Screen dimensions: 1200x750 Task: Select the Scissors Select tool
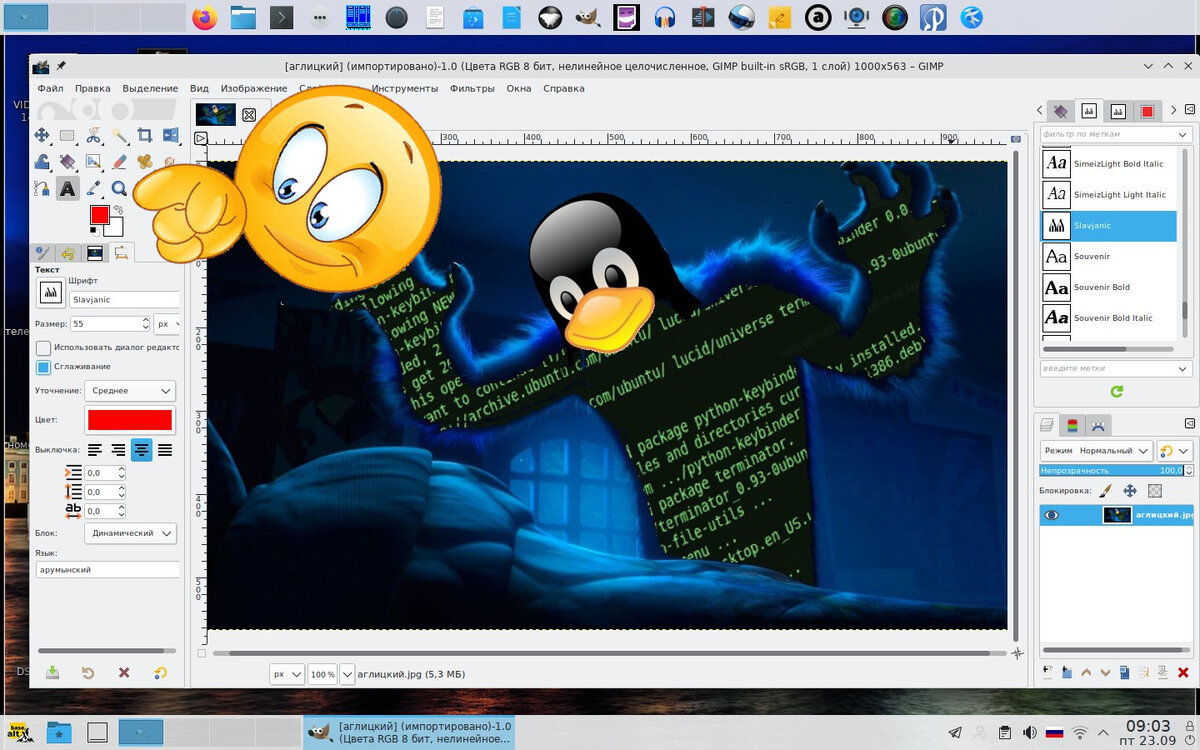[94, 135]
